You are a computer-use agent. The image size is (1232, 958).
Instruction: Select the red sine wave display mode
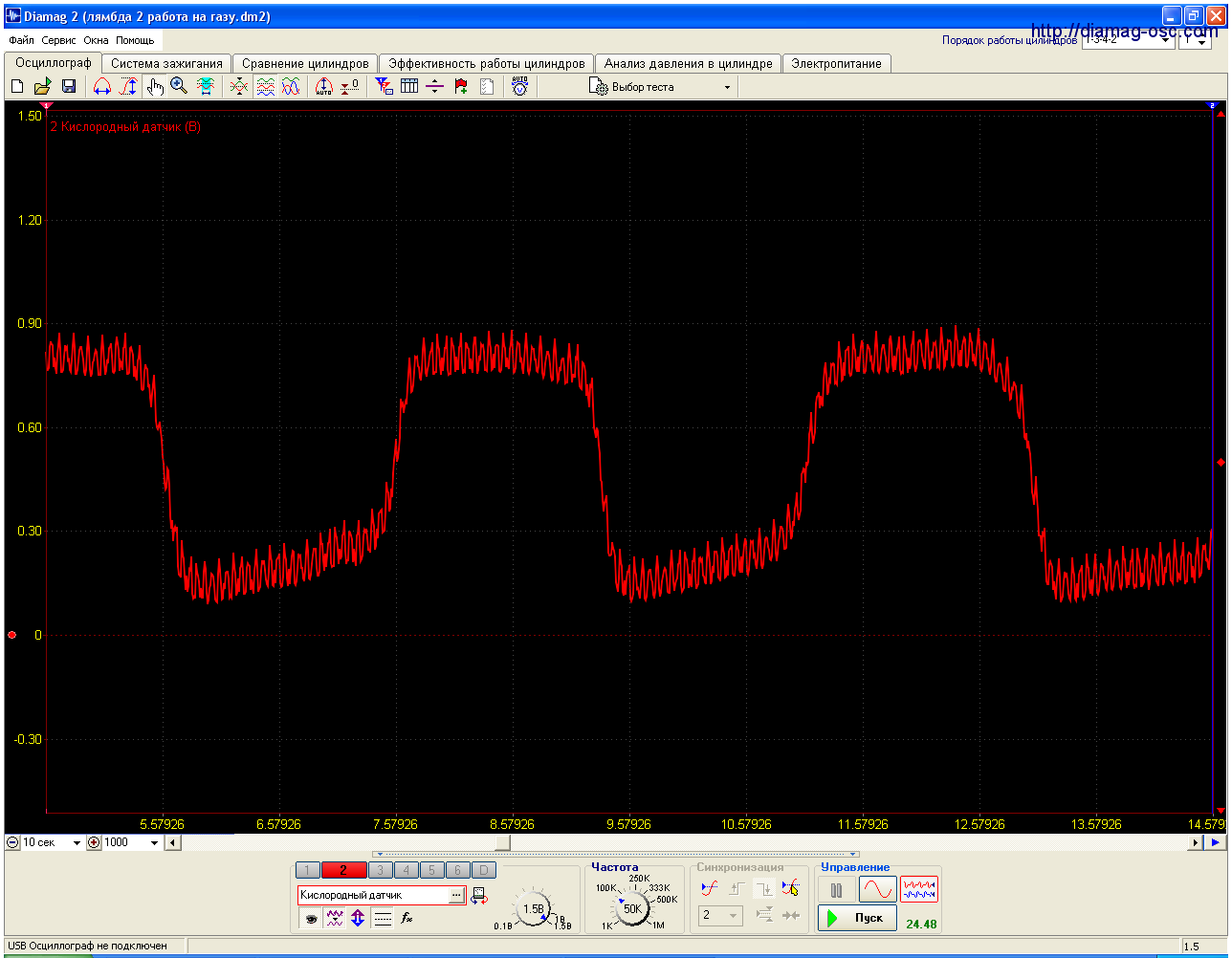[x=877, y=890]
